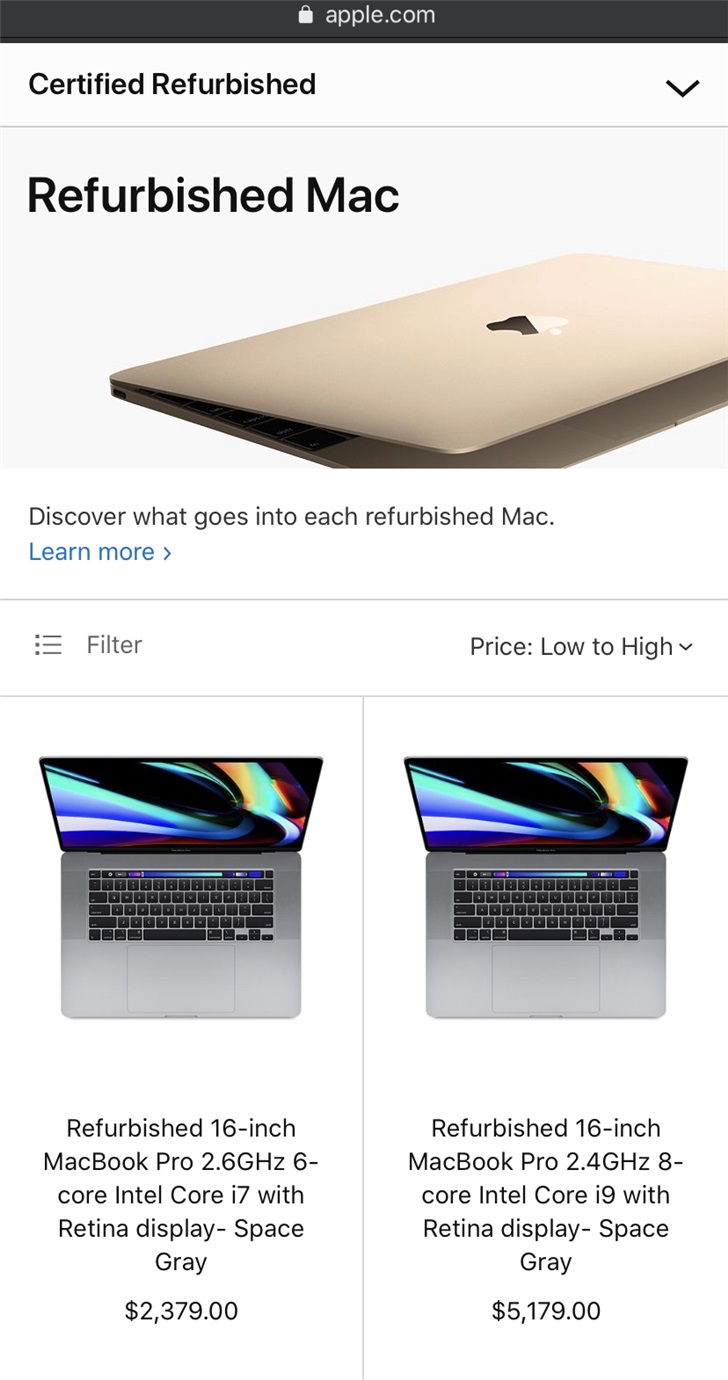The image size is (728, 1380).
Task: Click the arrow after Learn more
Action: pyautogui.click(x=167, y=553)
